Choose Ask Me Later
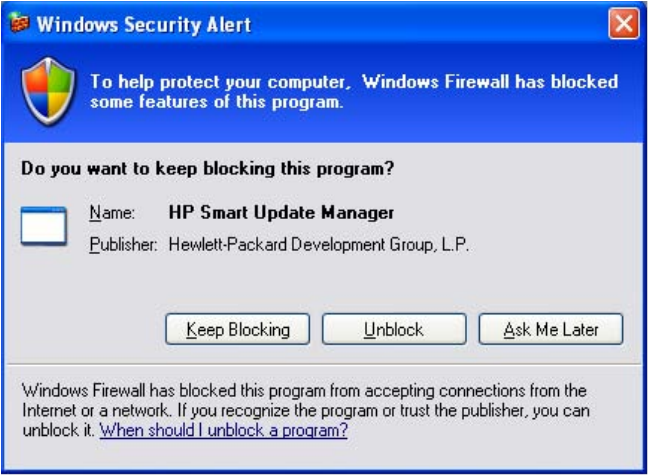 pyautogui.click(x=550, y=329)
